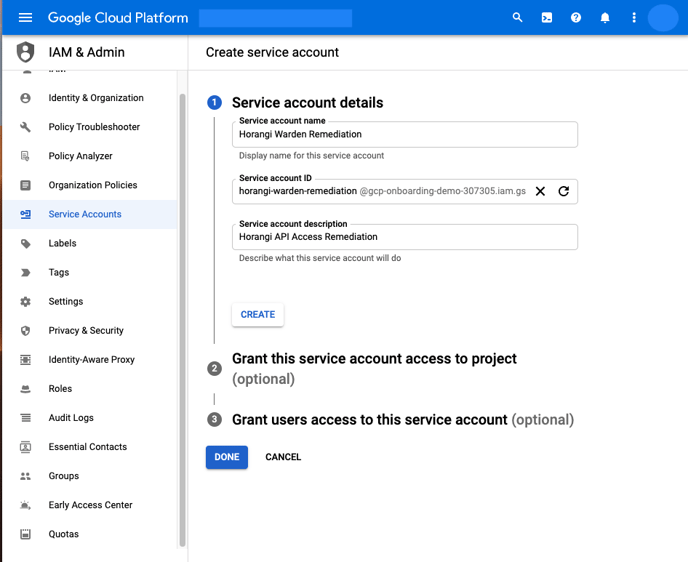Click the user account avatar
688x562 pixels.
(x=663, y=18)
